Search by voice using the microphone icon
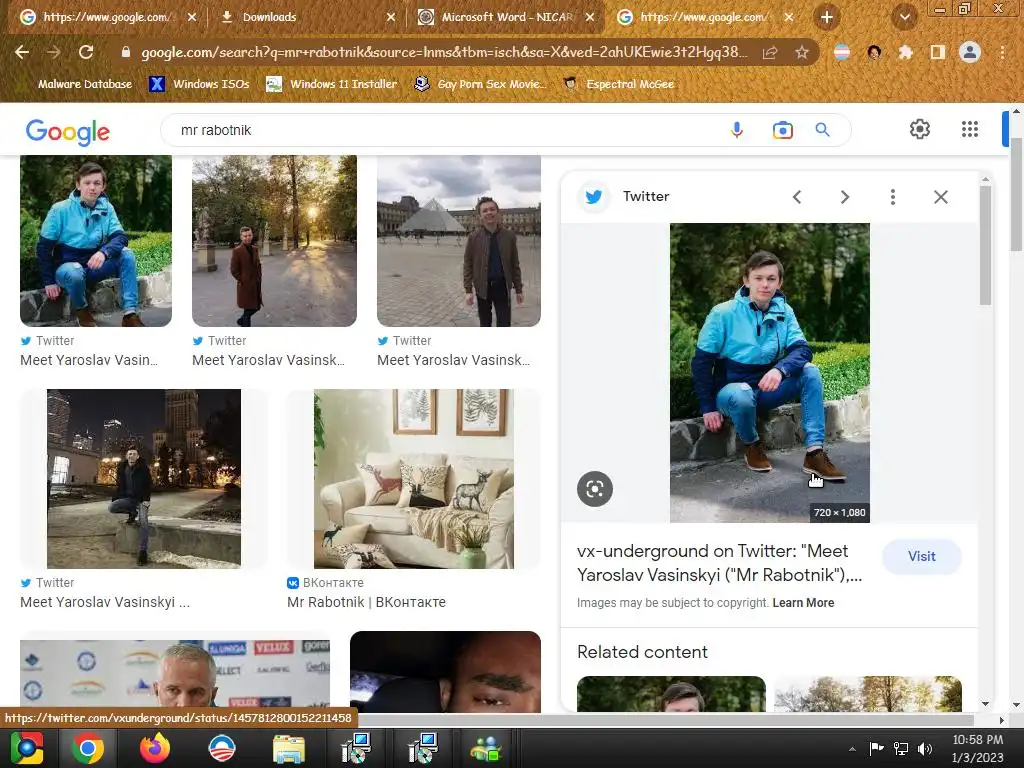This screenshot has height=768, width=1024. pyautogui.click(x=737, y=130)
